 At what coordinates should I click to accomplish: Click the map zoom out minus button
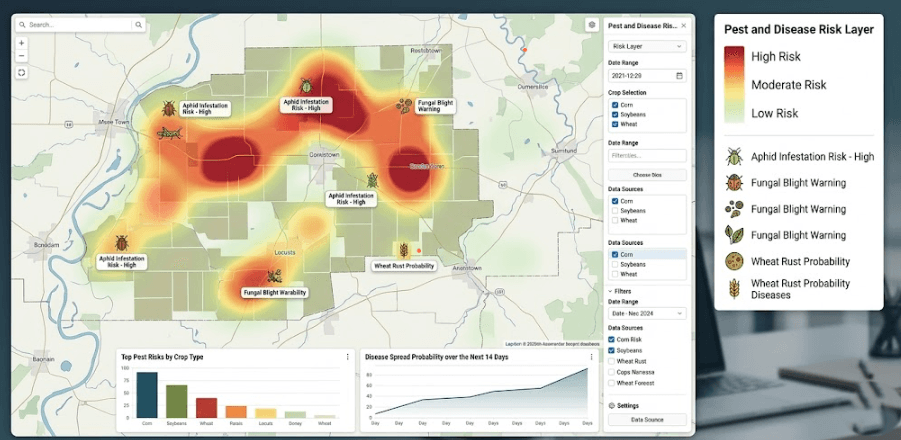coord(21,56)
